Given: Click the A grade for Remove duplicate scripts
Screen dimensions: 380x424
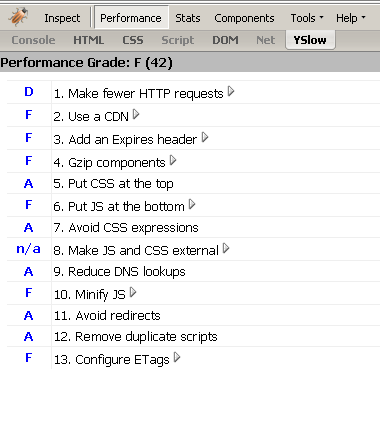Looking at the screenshot, I should click(x=29, y=336).
